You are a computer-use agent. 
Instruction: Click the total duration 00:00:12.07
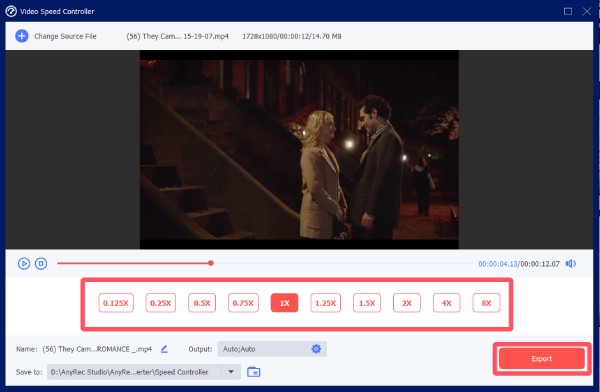(540, 264)
